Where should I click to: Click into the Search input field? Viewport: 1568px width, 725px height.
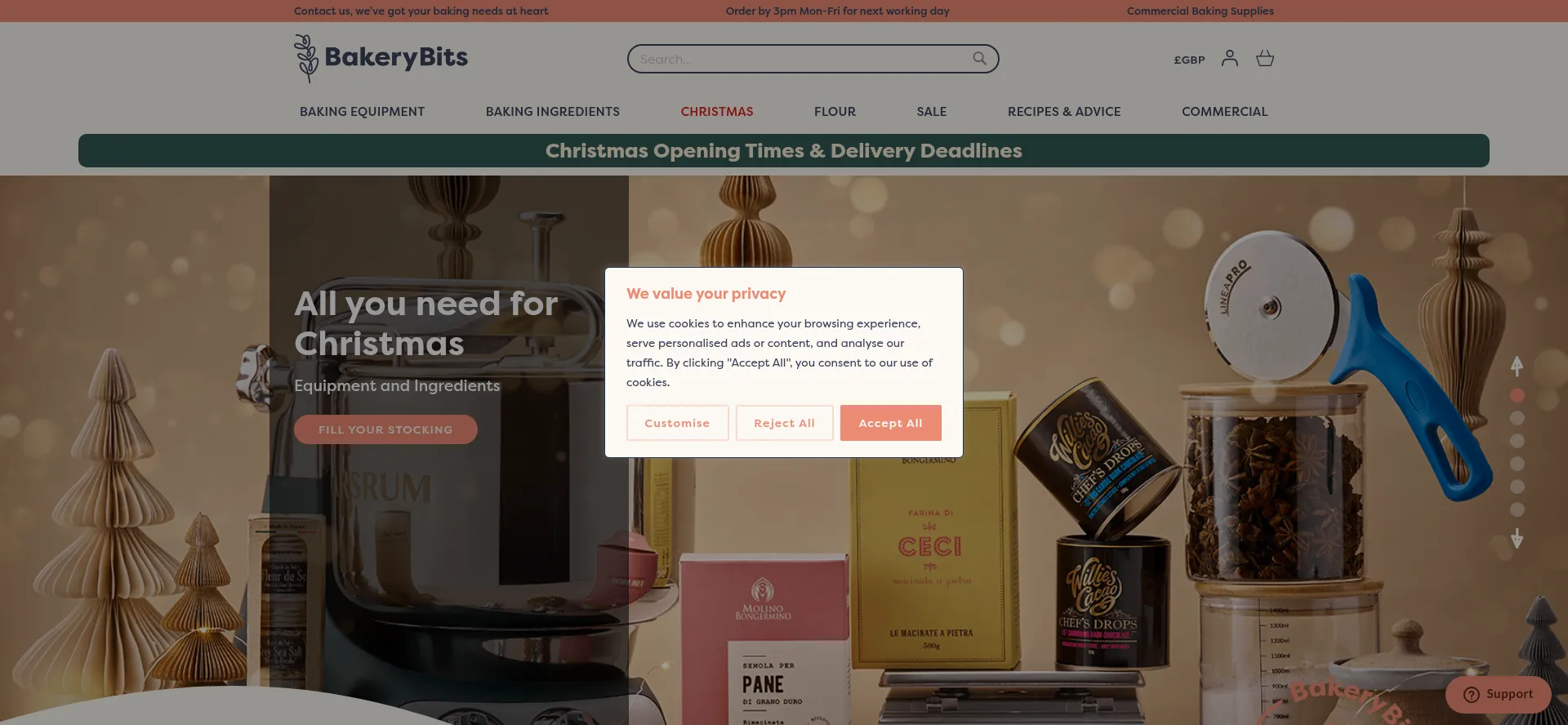[800, 59]
